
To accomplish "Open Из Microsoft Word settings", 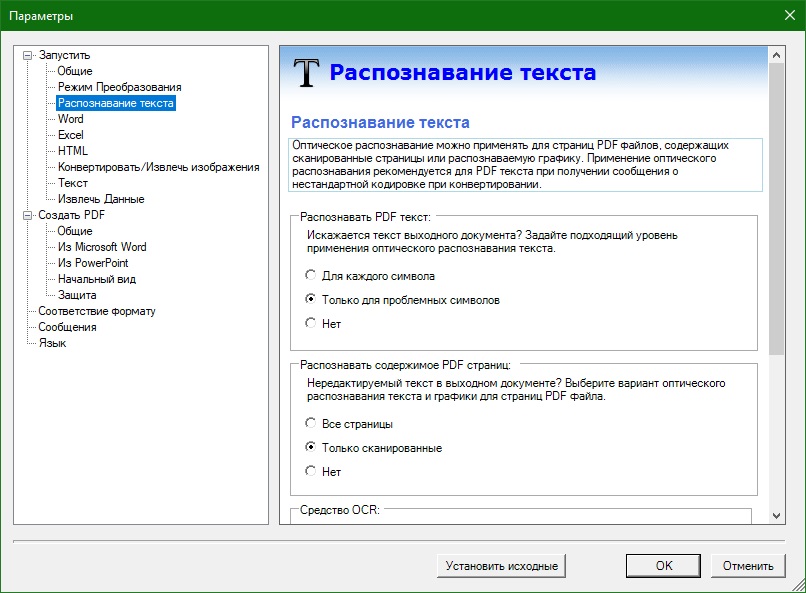I will tap(102, 247).
